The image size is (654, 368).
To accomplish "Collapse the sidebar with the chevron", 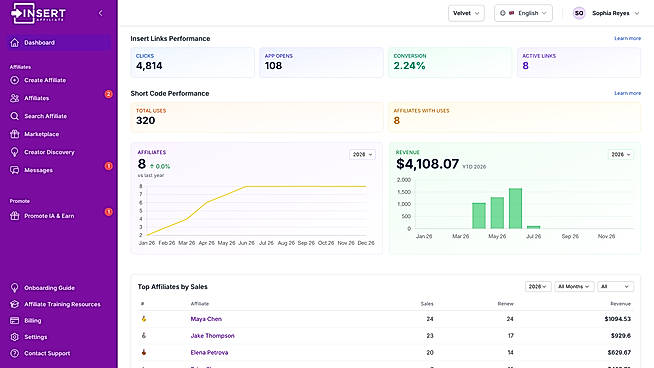I will (101, 13).
